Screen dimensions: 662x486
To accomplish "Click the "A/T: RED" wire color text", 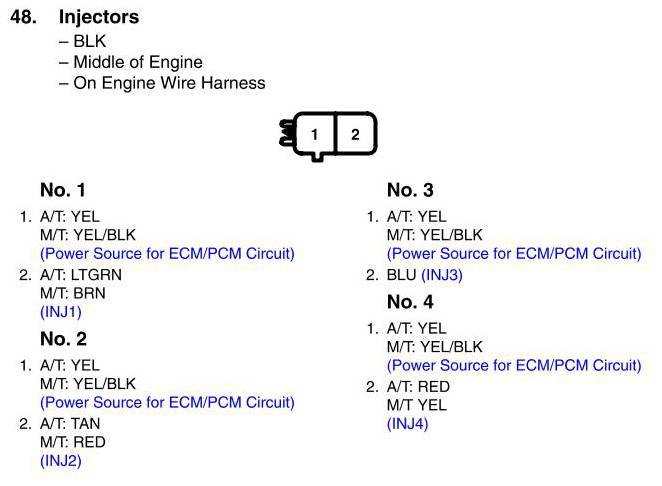I will pyautogui.click(x=418, y=387).
